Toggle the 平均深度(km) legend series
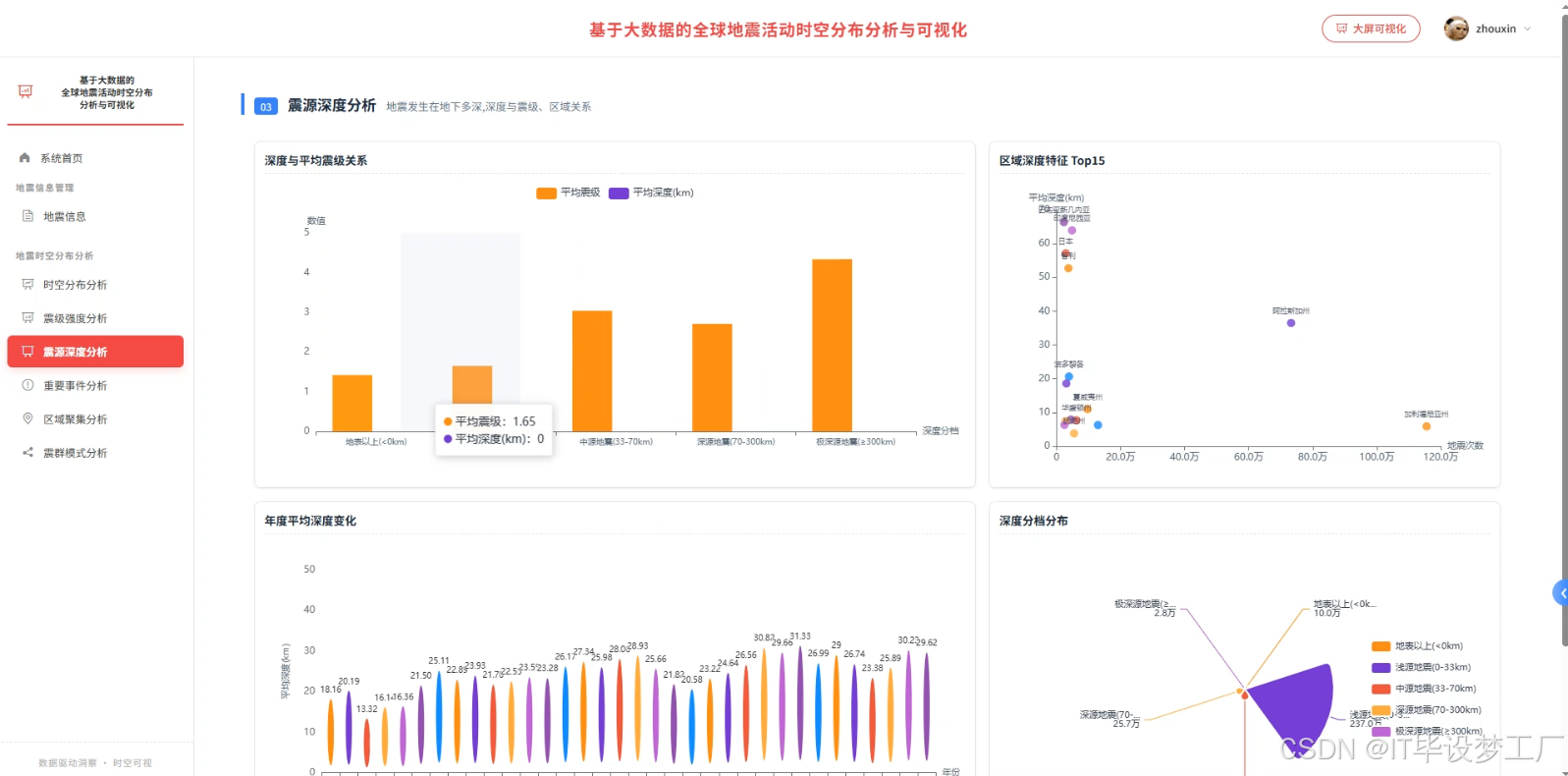The width and height of the screenshot is (1568, 776). pos(651,193)
